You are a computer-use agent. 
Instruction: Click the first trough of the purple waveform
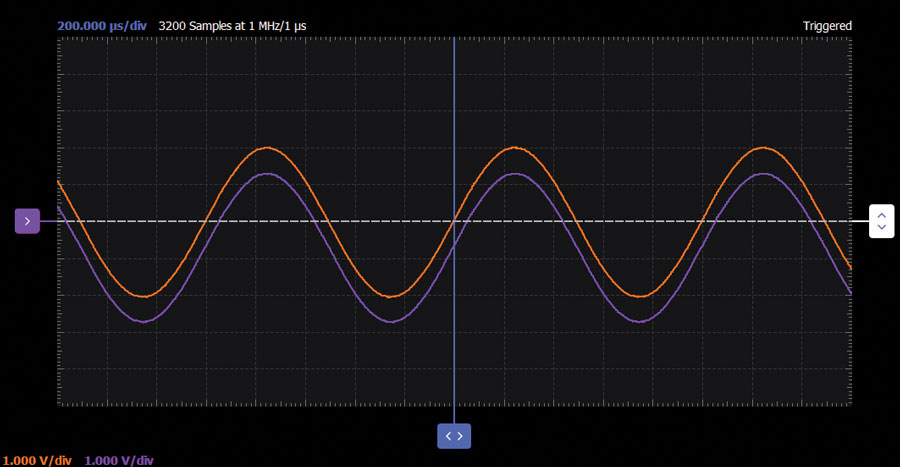(x=144, y=321)
